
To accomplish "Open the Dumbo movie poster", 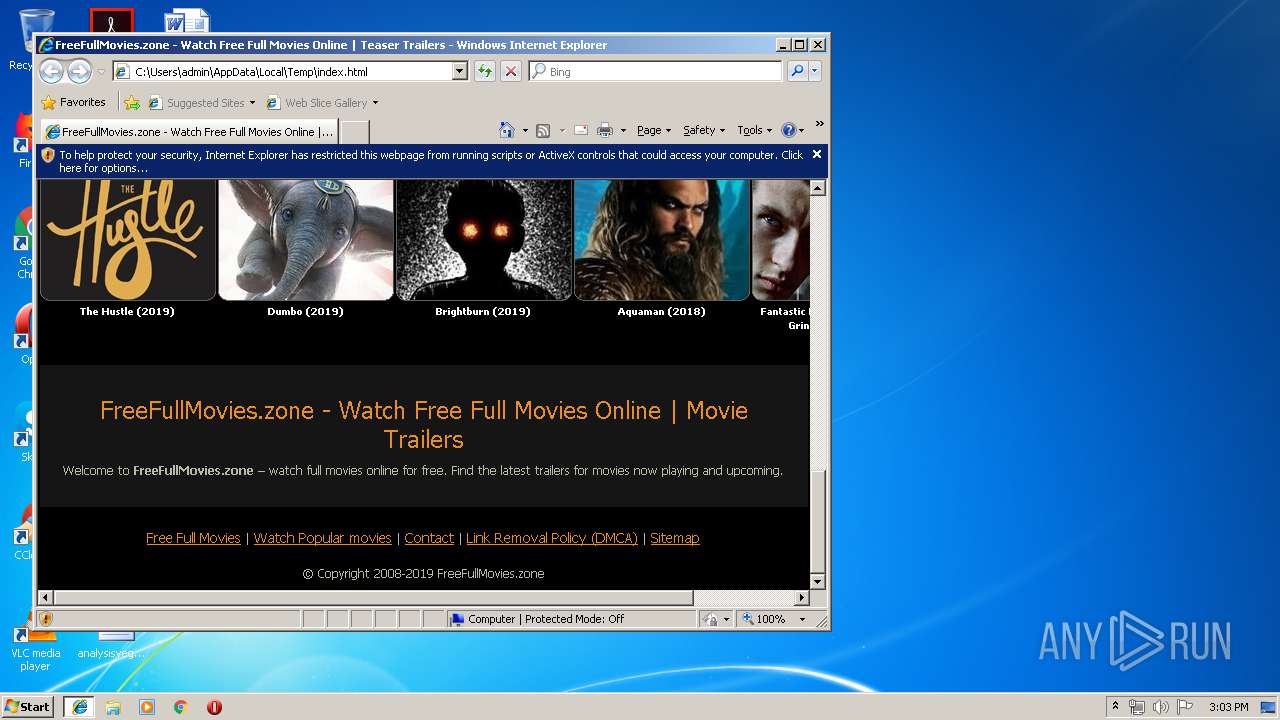I will [306, 240].
